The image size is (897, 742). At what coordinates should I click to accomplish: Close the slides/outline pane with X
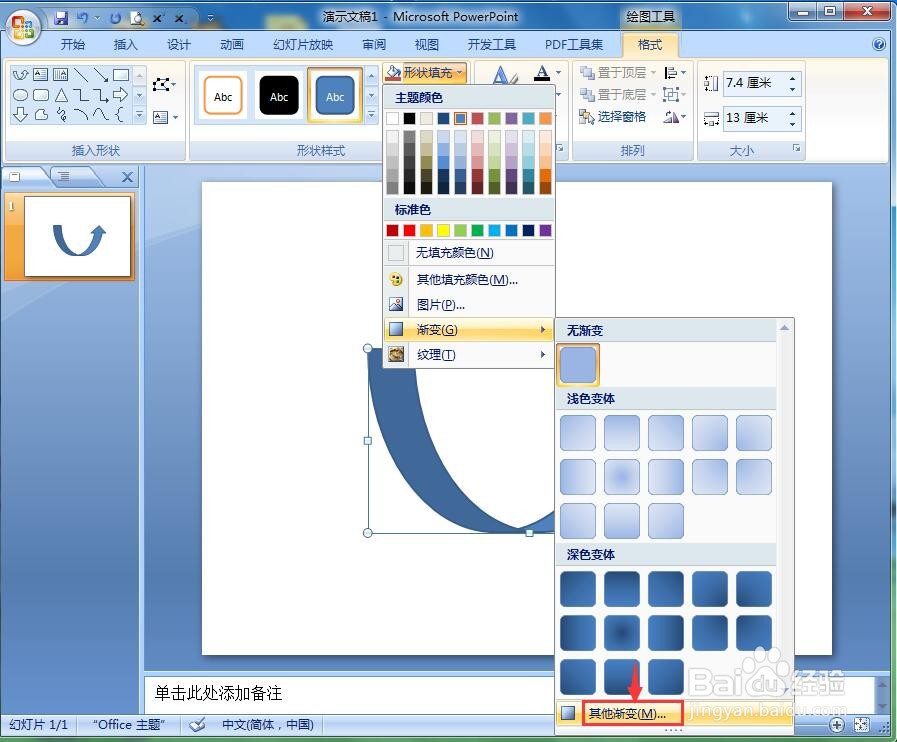(127, 177)
